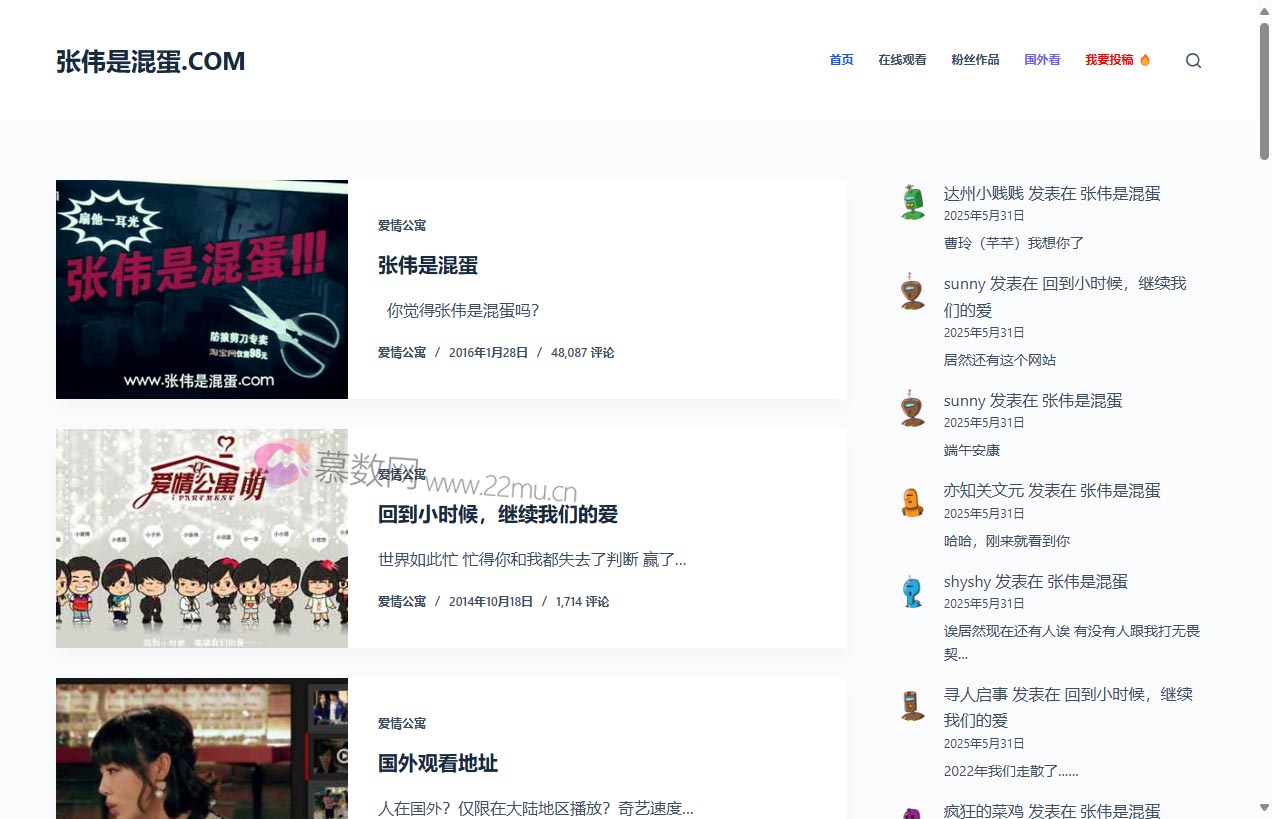Click 疯狂的菜鸡's purple avatar

pyautogui.click(x=912, y=814)
